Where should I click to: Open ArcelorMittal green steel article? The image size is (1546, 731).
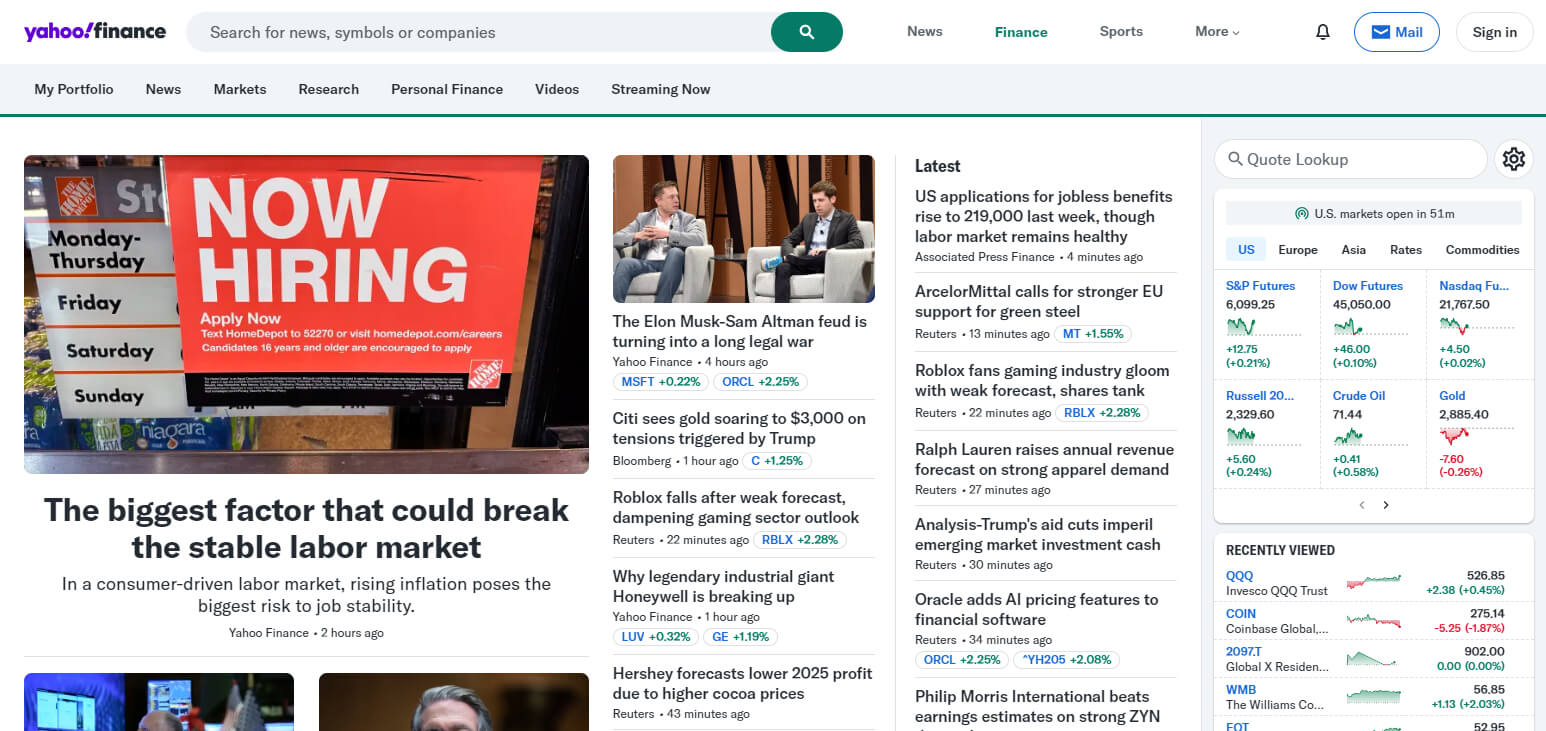(1039, 301)
